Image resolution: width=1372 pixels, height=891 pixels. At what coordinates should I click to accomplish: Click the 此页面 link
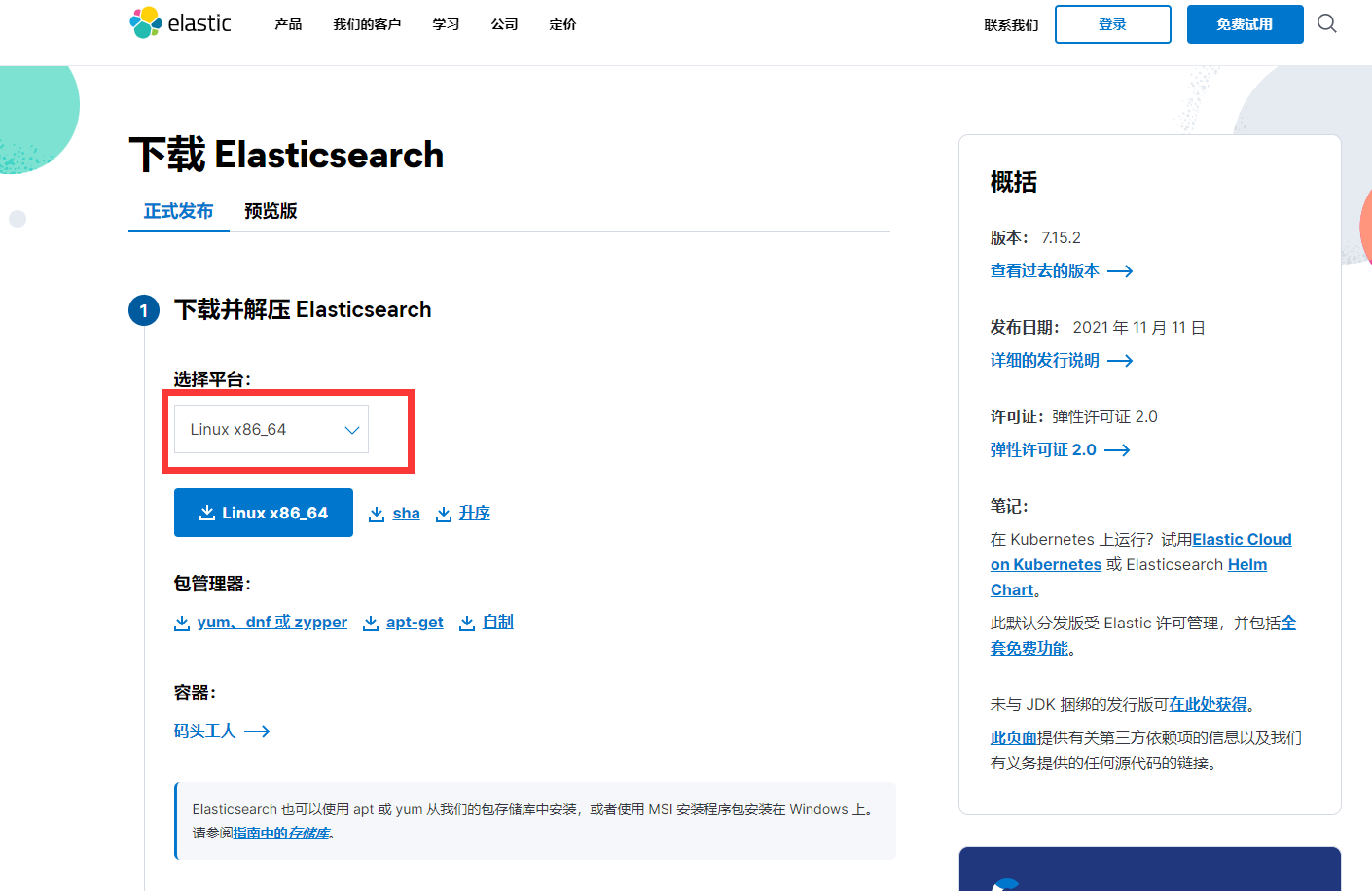[x=1014, y=738]
